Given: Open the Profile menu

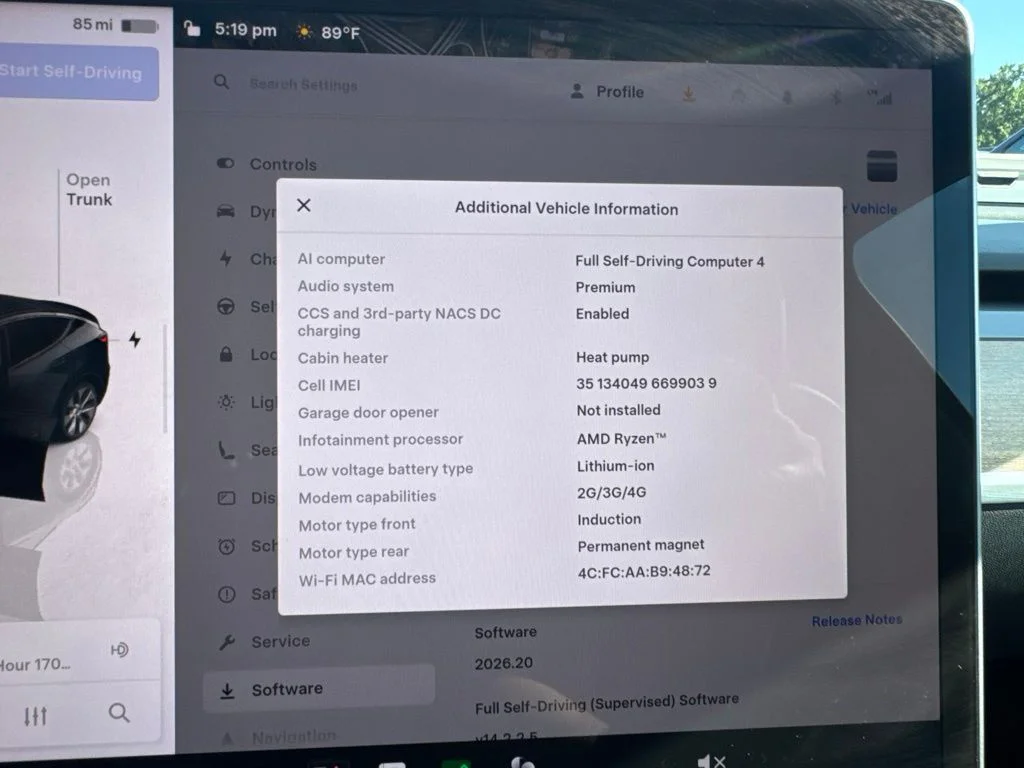Looking at the screenshot, I should [x=607, y=91].
